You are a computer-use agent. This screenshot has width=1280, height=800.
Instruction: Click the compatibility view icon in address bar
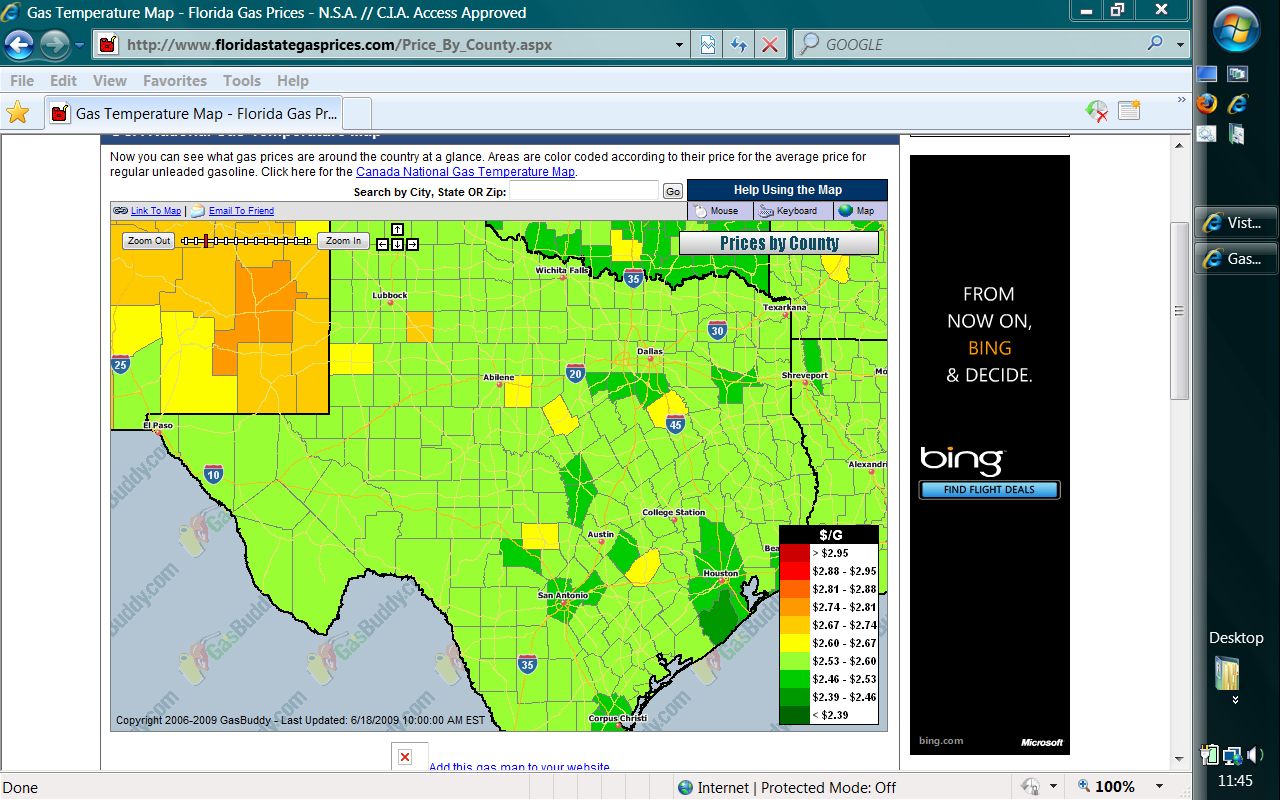tap(708, 45)
